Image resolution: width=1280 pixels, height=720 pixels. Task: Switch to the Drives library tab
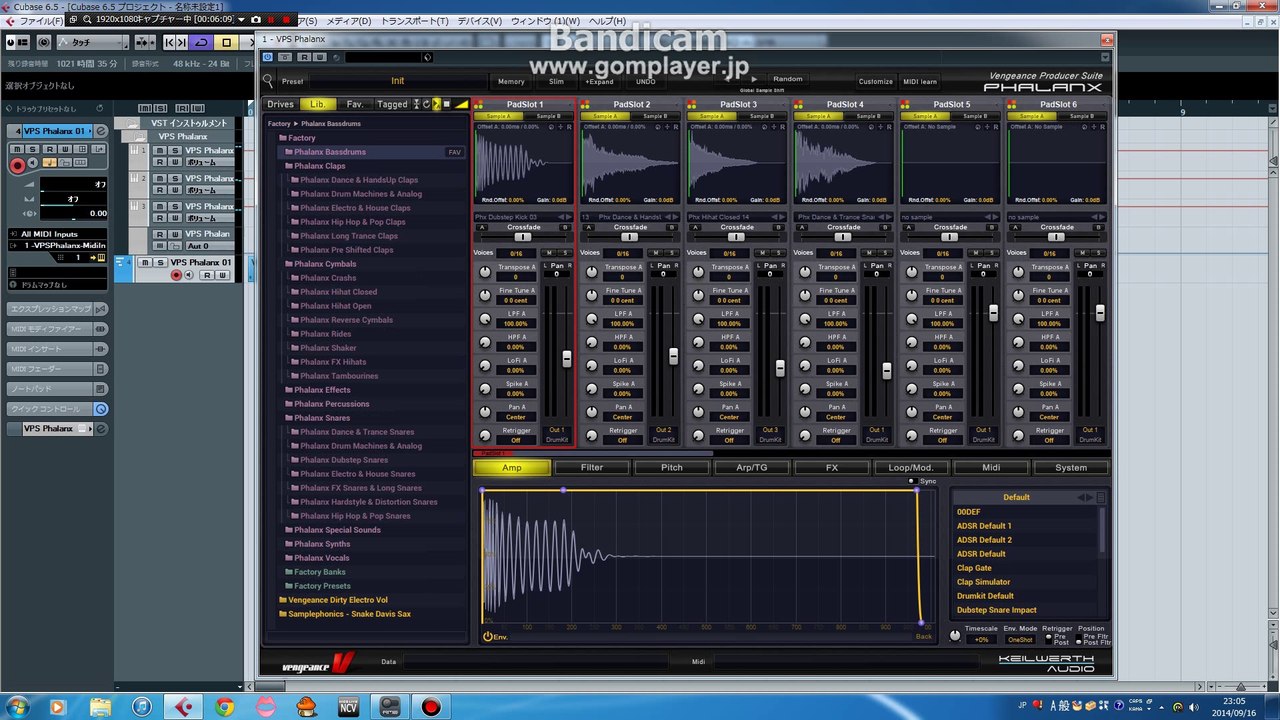281,104
